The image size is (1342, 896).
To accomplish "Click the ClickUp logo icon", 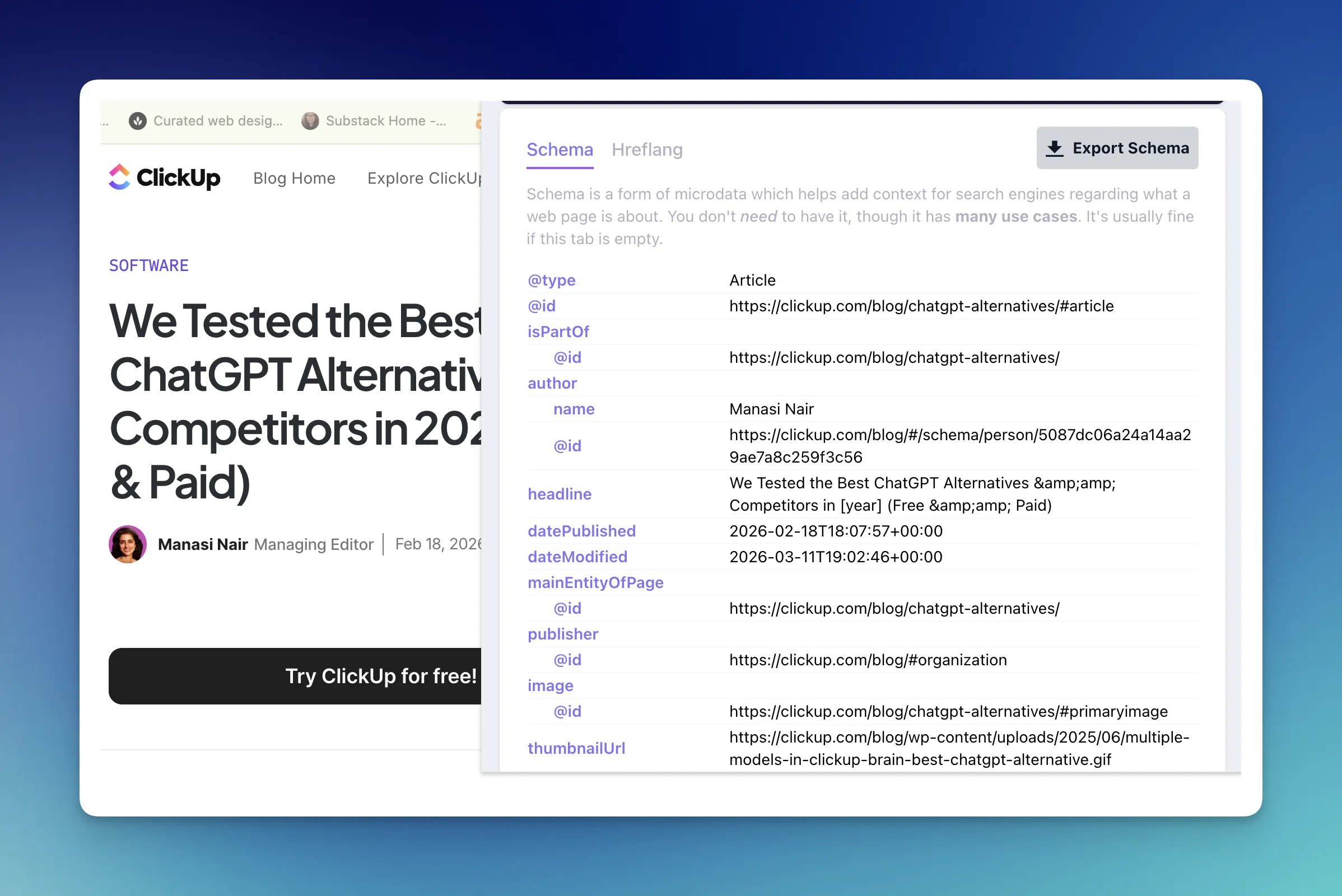I will pos(119,177).
